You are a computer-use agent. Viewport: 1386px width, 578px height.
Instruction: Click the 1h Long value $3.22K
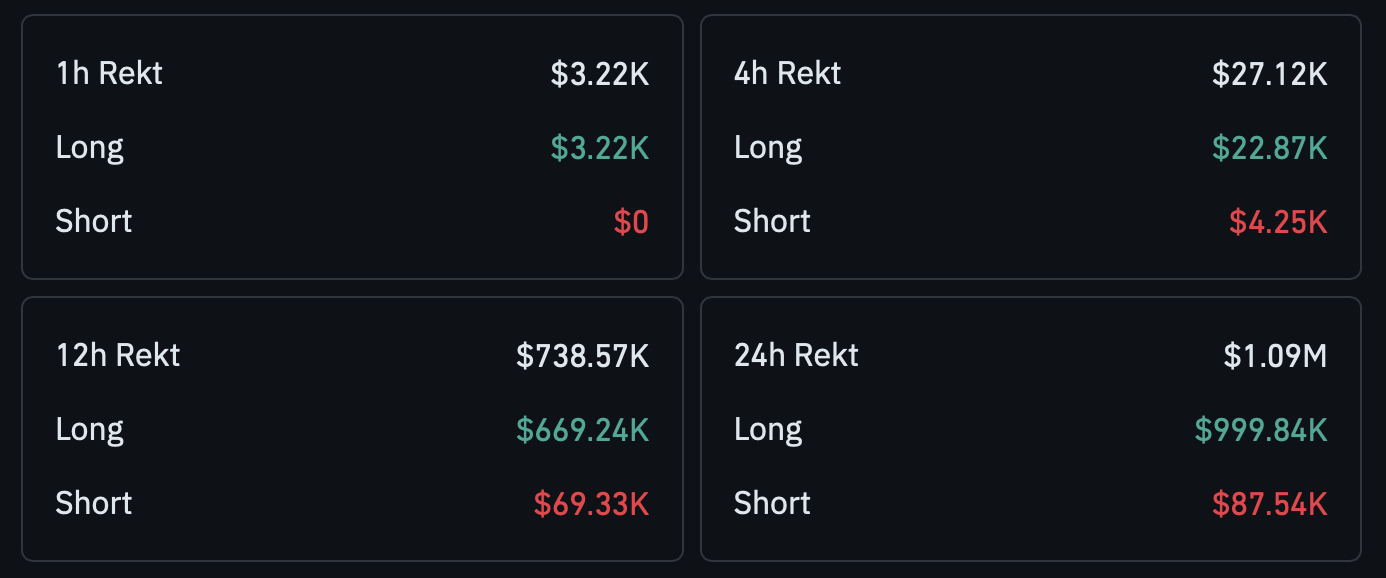(600, 148)
